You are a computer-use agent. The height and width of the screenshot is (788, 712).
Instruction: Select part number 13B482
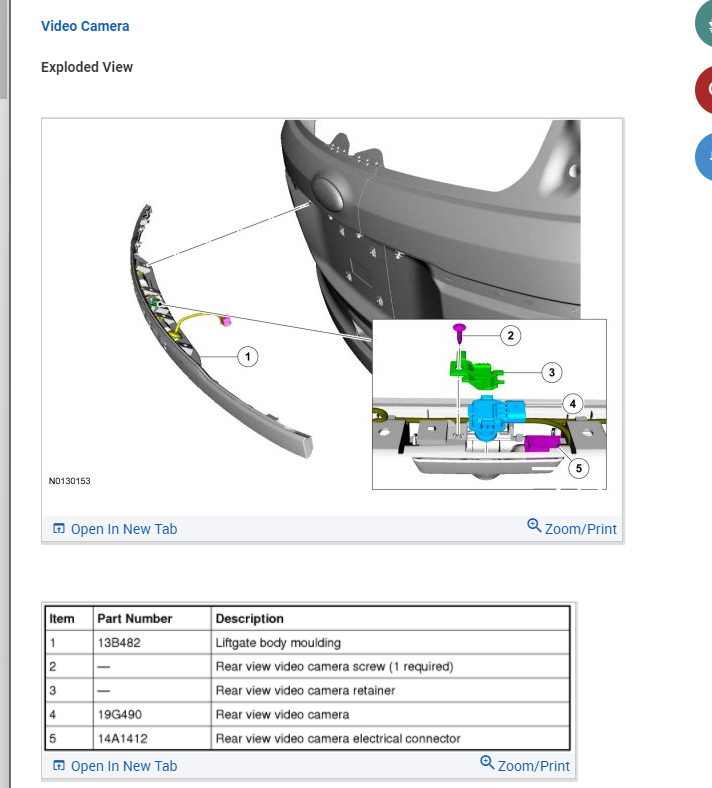point(119,643)
